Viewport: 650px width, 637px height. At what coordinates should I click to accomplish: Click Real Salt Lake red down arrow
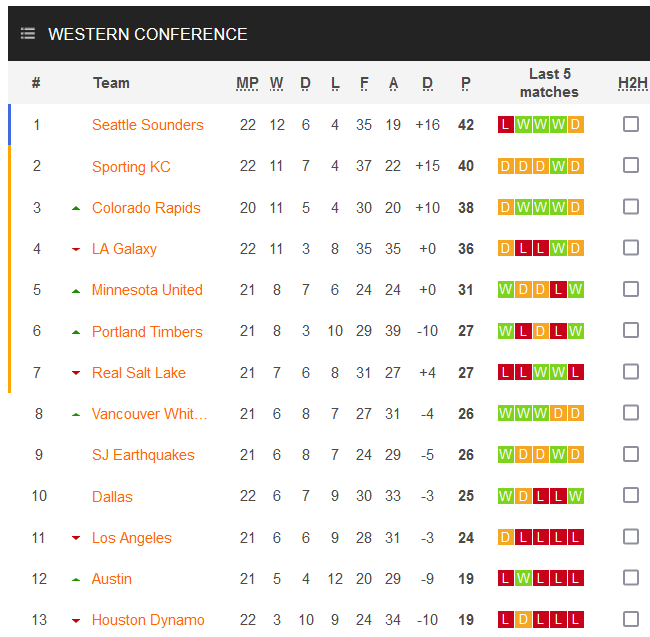click(x=76, y=374)
